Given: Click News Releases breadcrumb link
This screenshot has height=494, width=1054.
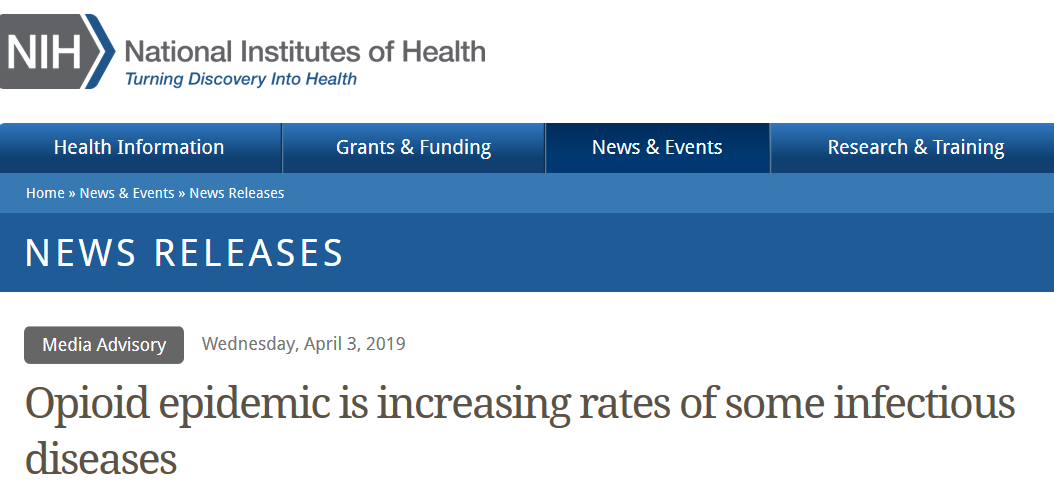Looking at the screenshot, I should coord(237,193).
